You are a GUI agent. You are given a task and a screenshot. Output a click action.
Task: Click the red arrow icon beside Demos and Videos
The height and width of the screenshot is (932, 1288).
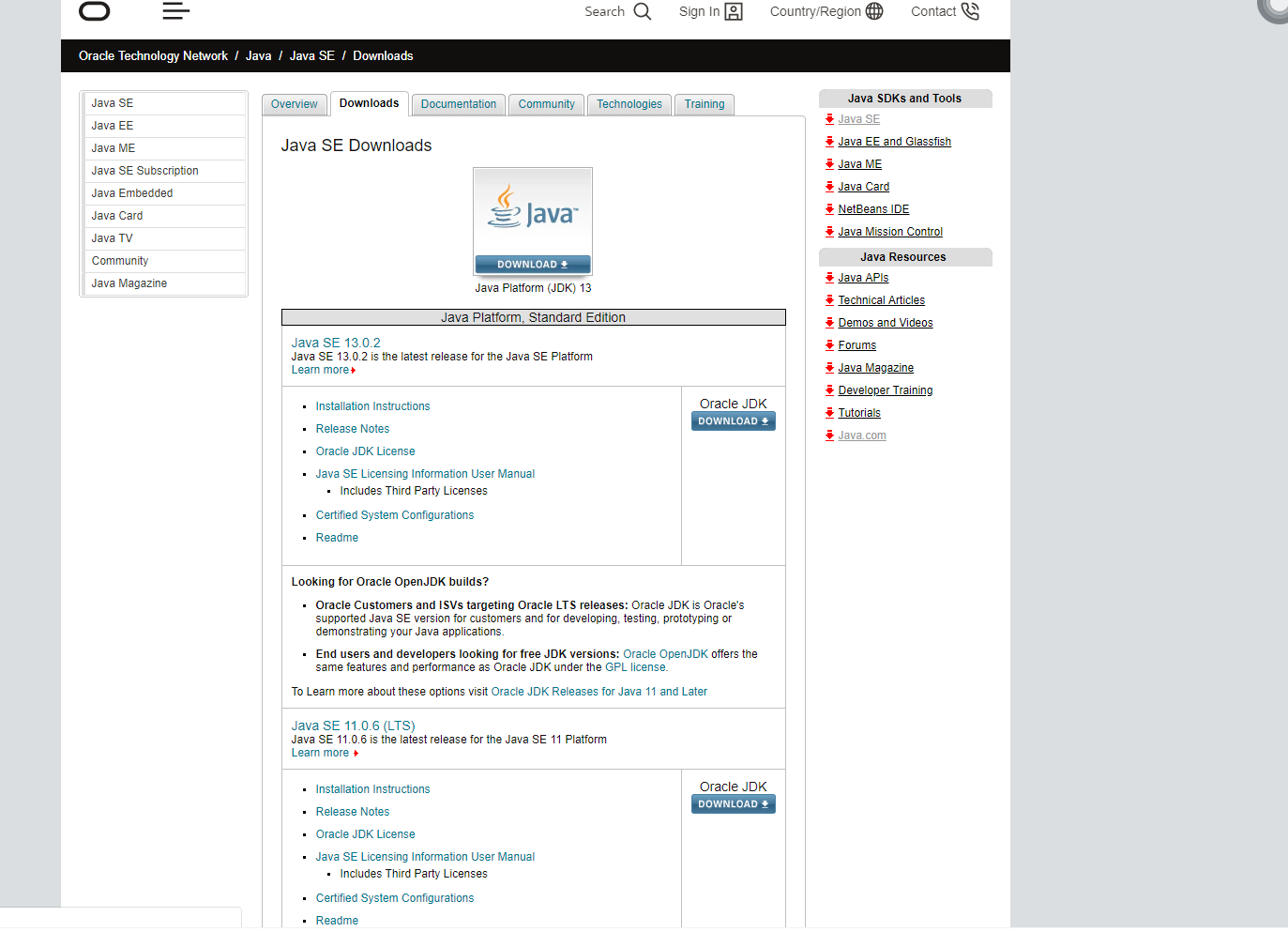click(829, 323)
